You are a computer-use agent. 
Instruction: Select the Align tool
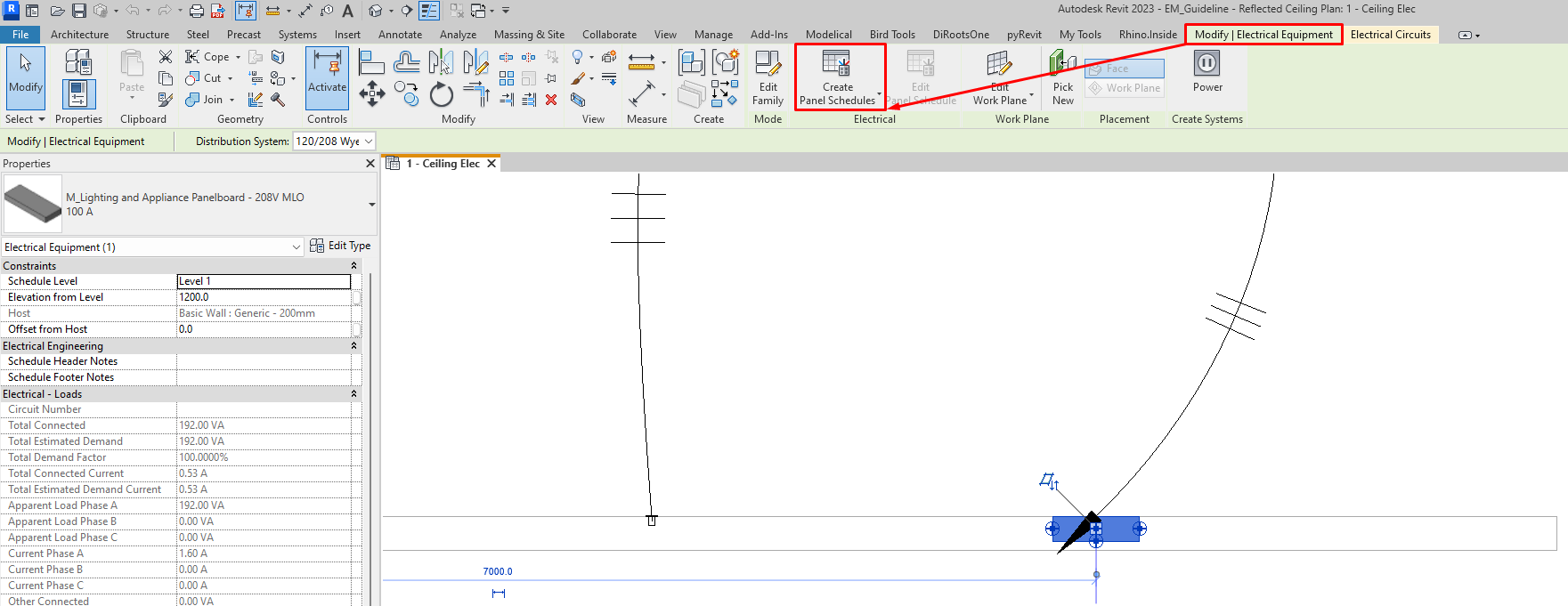371,62
